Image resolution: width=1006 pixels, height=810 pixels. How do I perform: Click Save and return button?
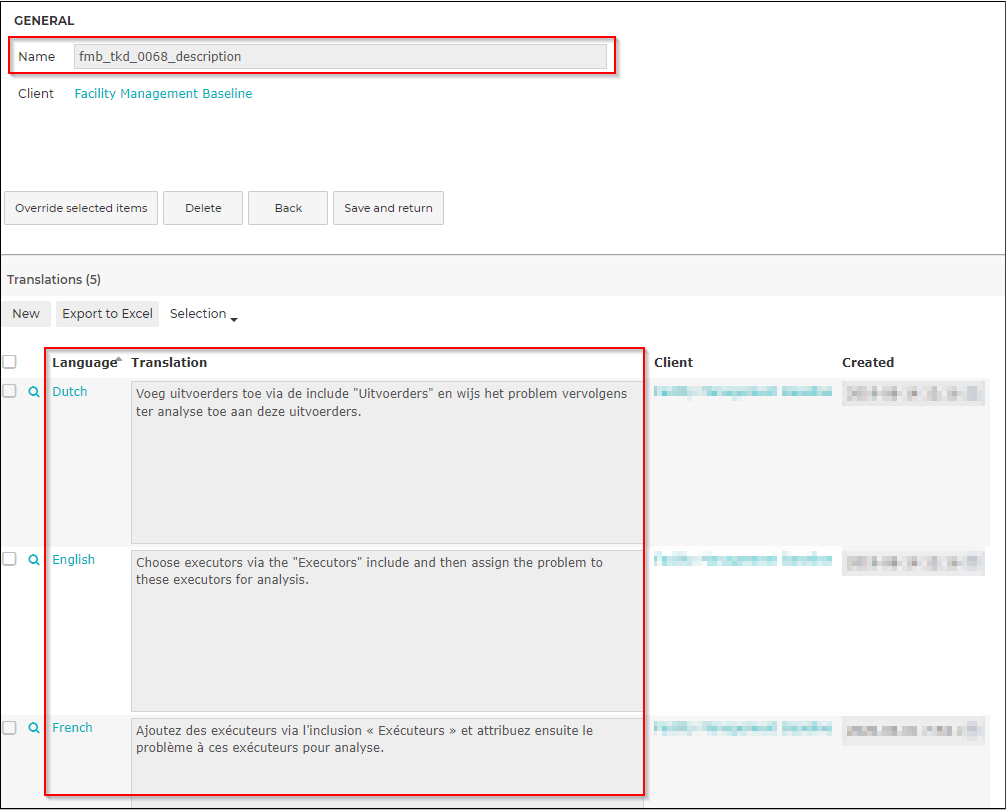click(388, 208)
